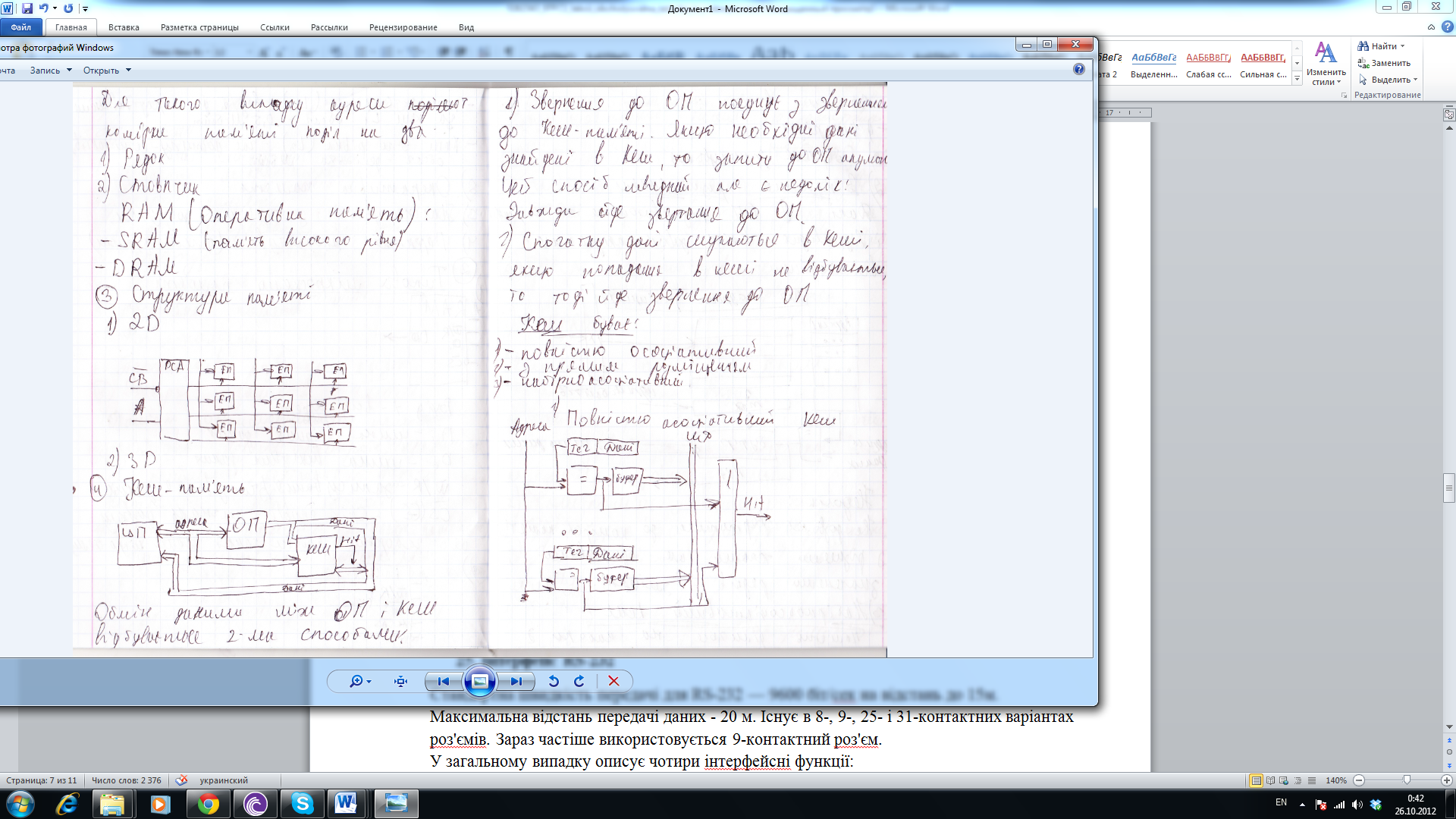This screenshot has width=1456, height=819.
Task: Switch to Web Layout view
Action: (1284, 780)
